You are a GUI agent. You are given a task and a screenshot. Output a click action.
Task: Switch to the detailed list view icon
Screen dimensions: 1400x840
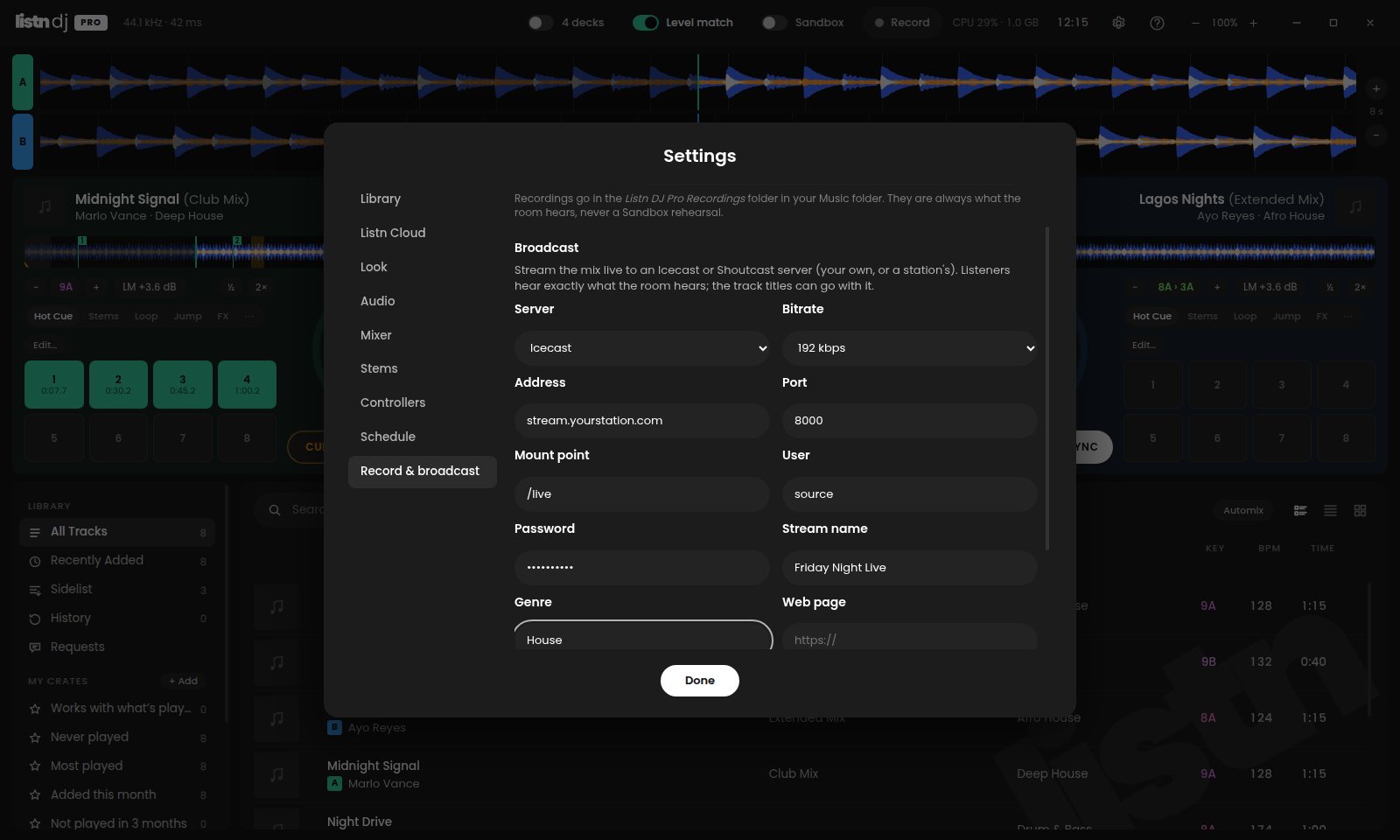[x=1300, y=510]
